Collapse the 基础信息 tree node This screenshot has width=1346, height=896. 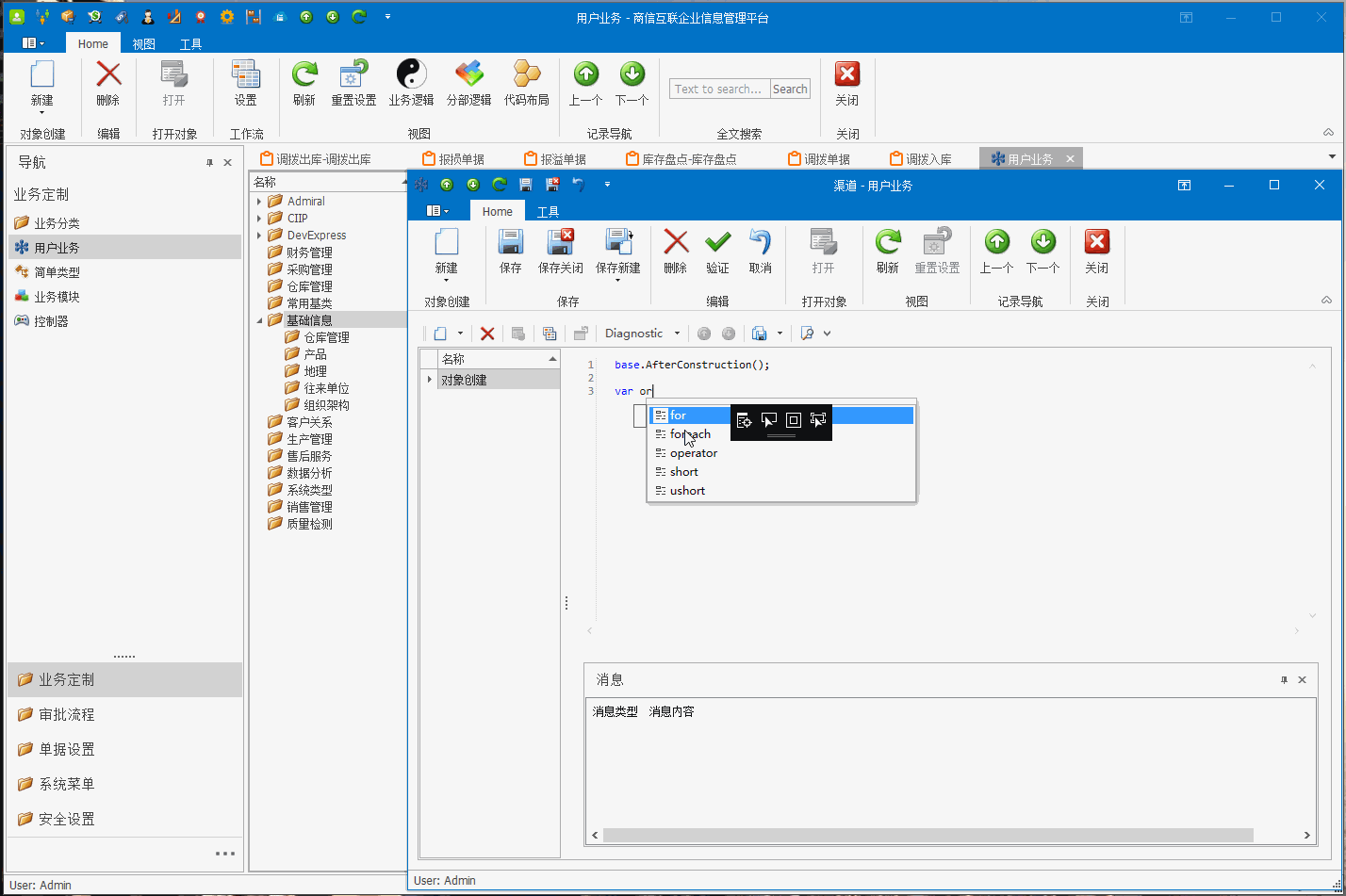[x=258, y=320]
